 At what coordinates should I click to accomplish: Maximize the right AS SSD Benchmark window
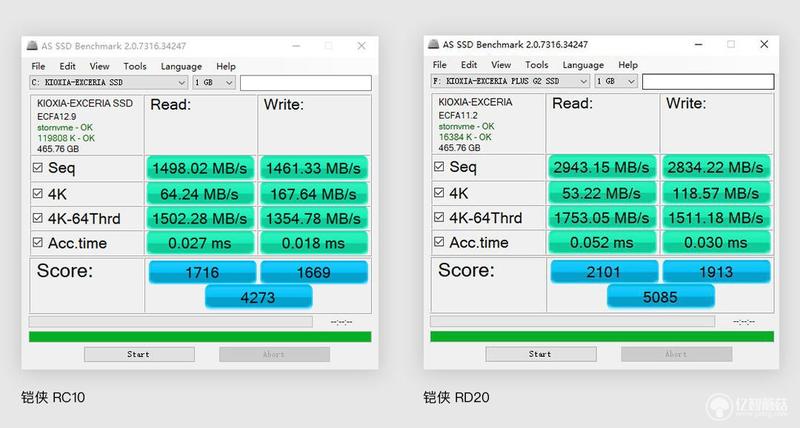click(x=731, y=44)
